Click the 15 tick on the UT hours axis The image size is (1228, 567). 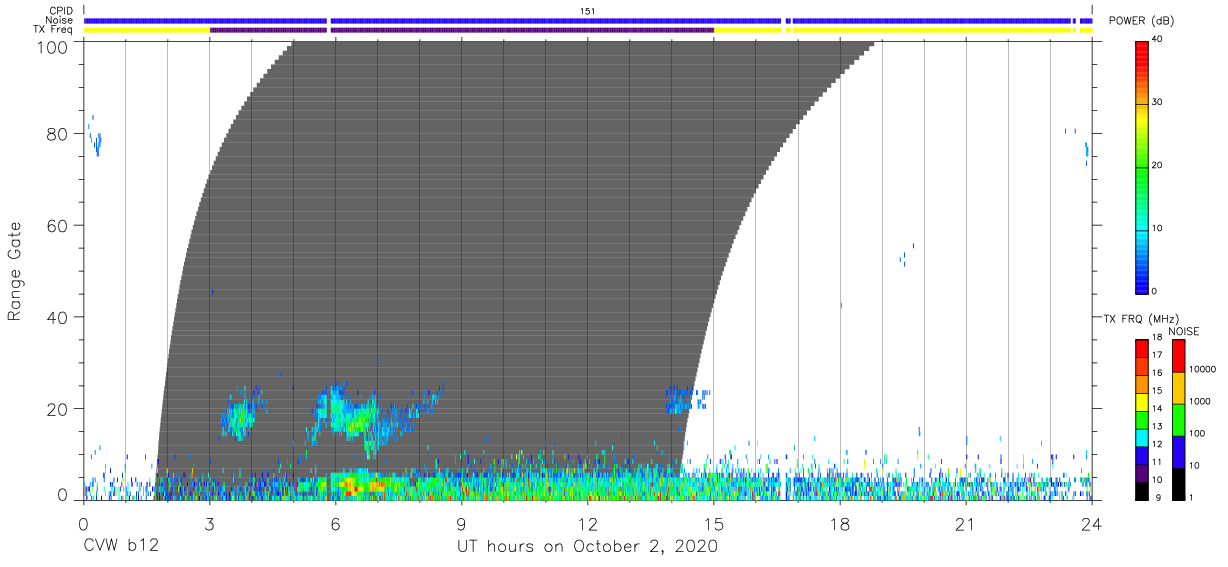[x=714, y=524]
